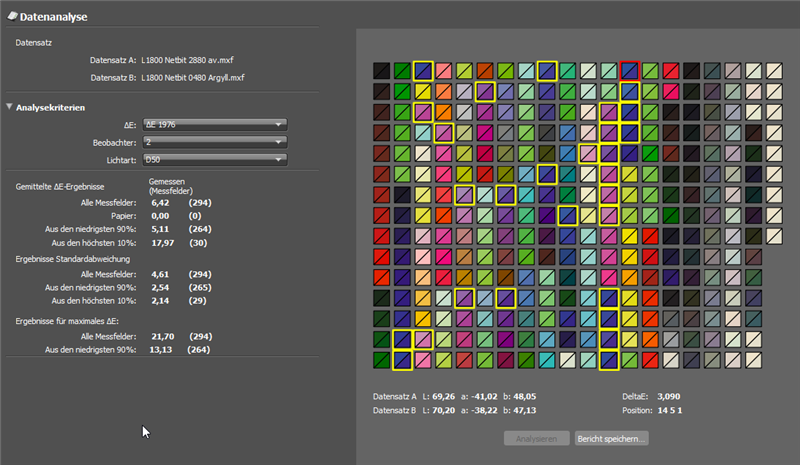Select the yellow-outlined patch directly below the red-outlined patch
Image resolution: width=800 pixels, height=465 pixels.
coord(630,91)
